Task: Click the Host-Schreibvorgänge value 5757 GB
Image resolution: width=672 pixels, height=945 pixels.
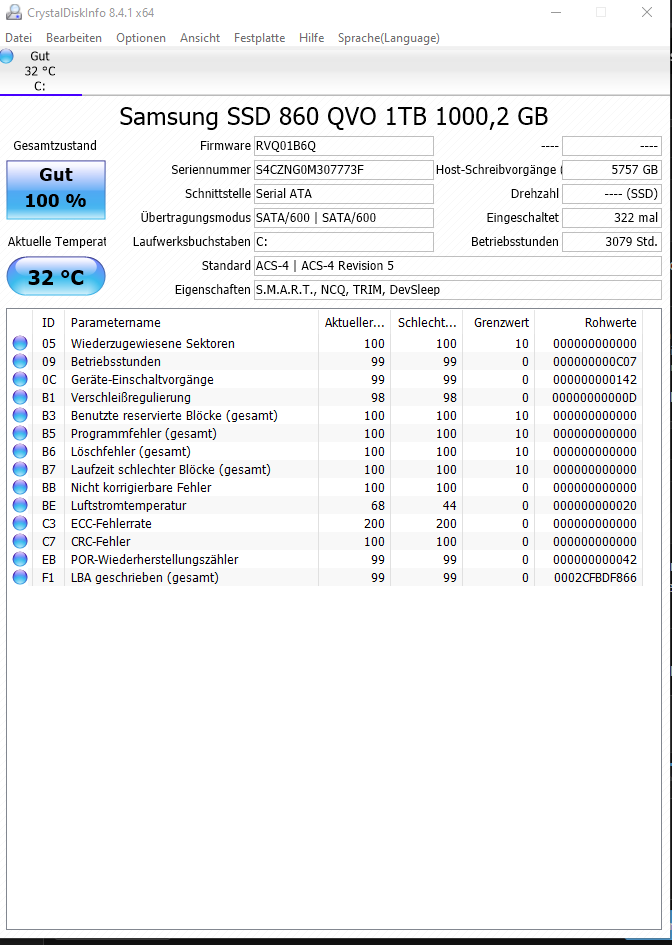Action: (x=612, y=170)
